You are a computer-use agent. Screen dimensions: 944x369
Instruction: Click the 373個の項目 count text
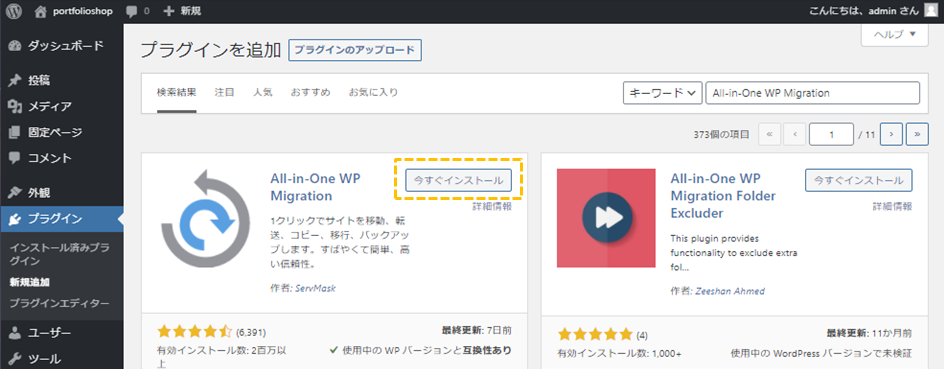click(x=722, y=135)
